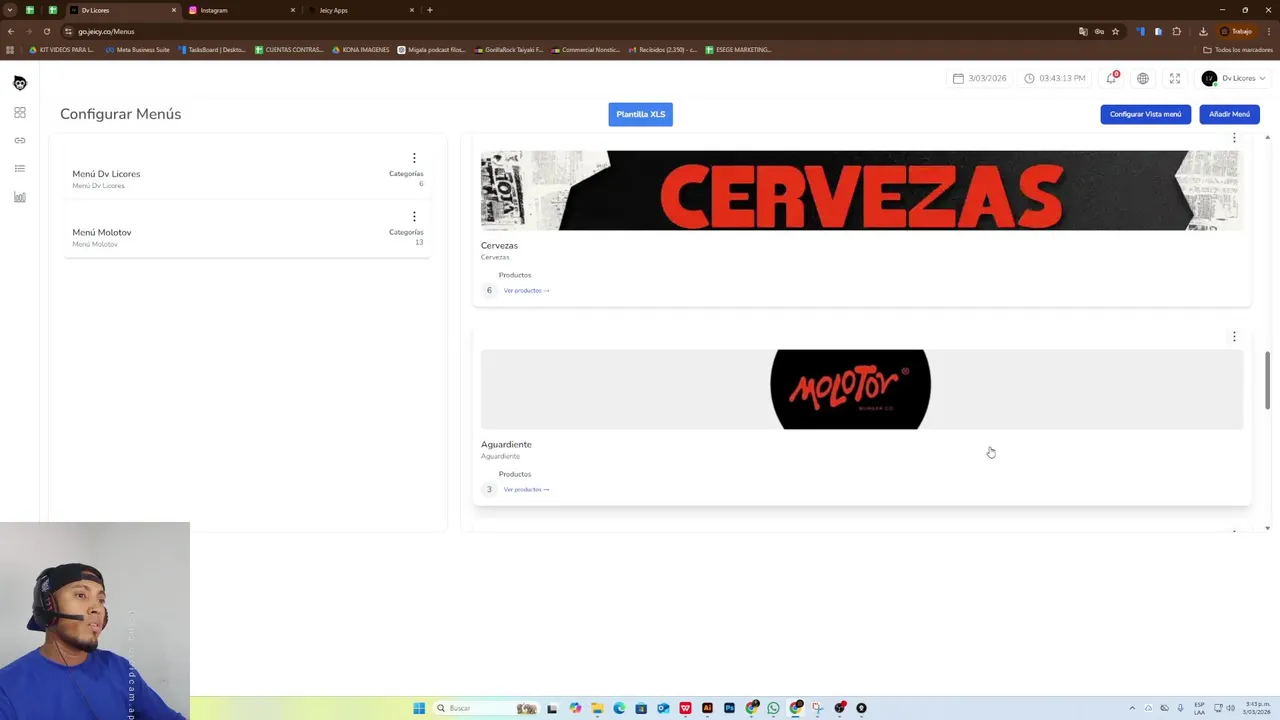This screenshot has width=1280, height=720.
Task: Open Illustrator from taskbar
Action: tap(707, 708)
